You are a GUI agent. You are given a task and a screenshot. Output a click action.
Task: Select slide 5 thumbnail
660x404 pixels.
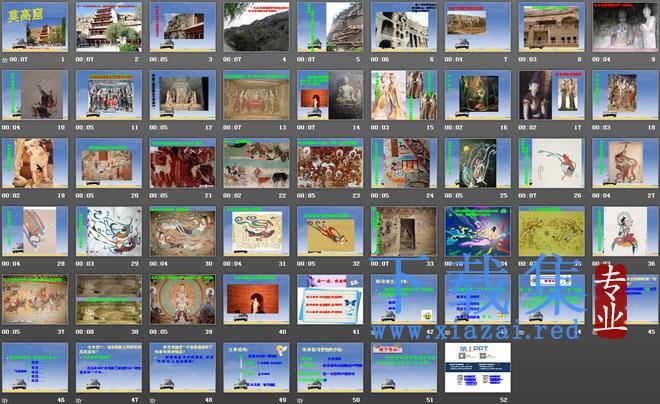coord(330,27)
